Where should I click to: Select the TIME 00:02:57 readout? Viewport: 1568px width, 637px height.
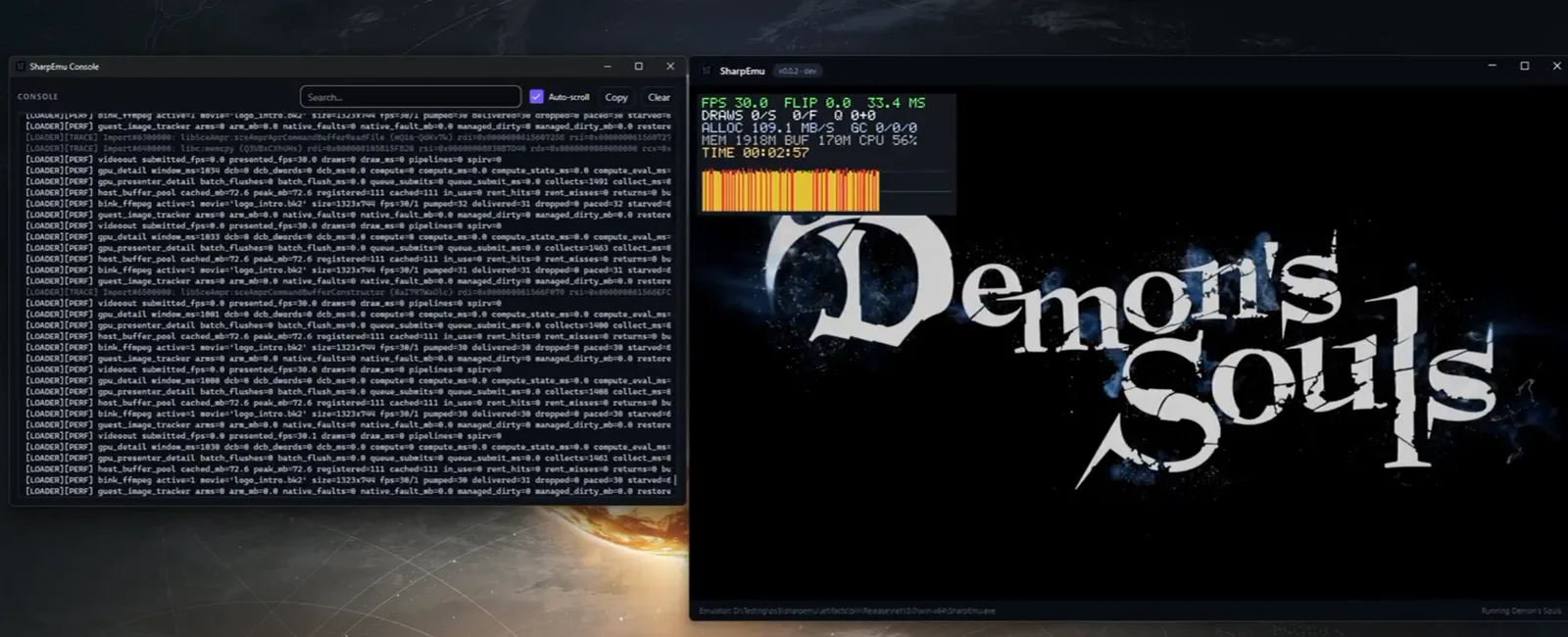click(x=756, y=154)
